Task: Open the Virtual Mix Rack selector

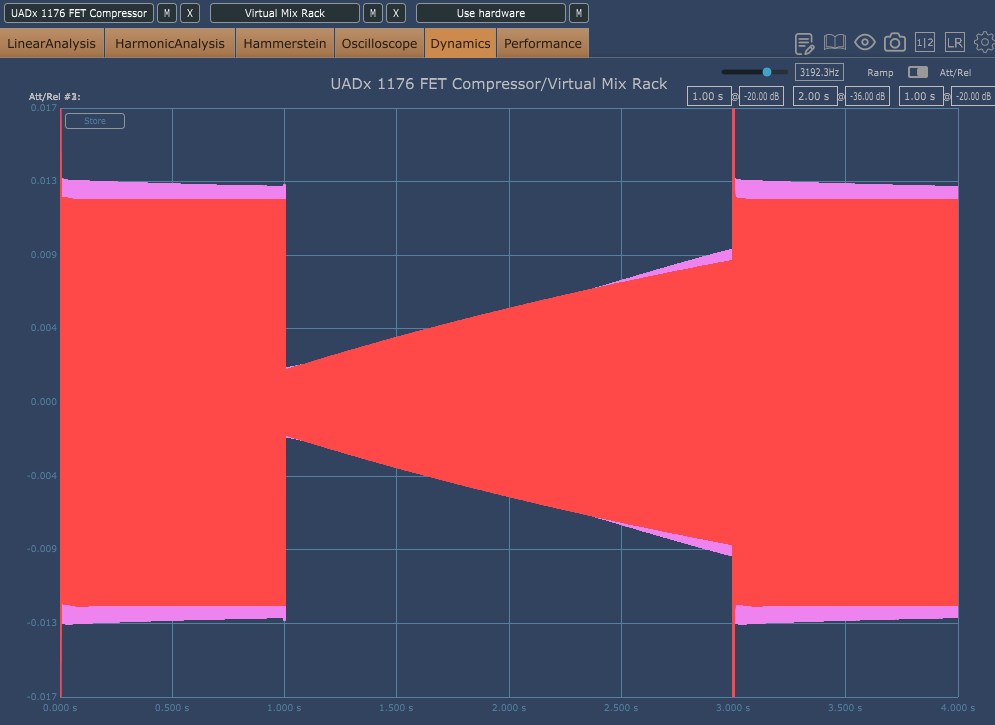Action: pos(285,13)
